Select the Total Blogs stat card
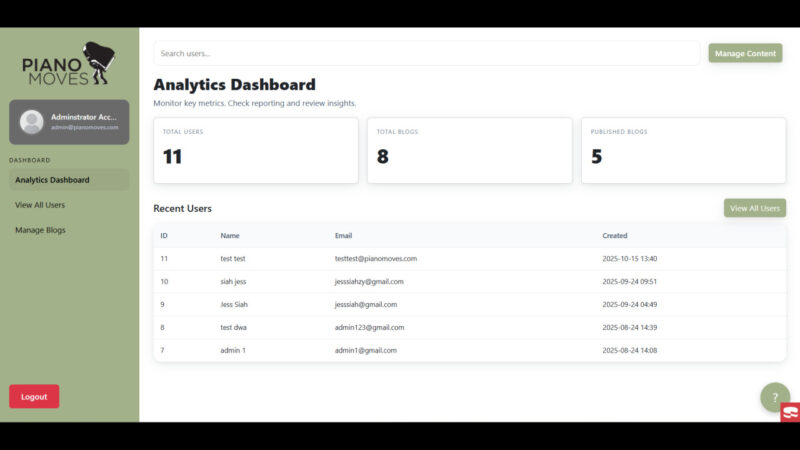The image size is (800, 450). point(469,151)
